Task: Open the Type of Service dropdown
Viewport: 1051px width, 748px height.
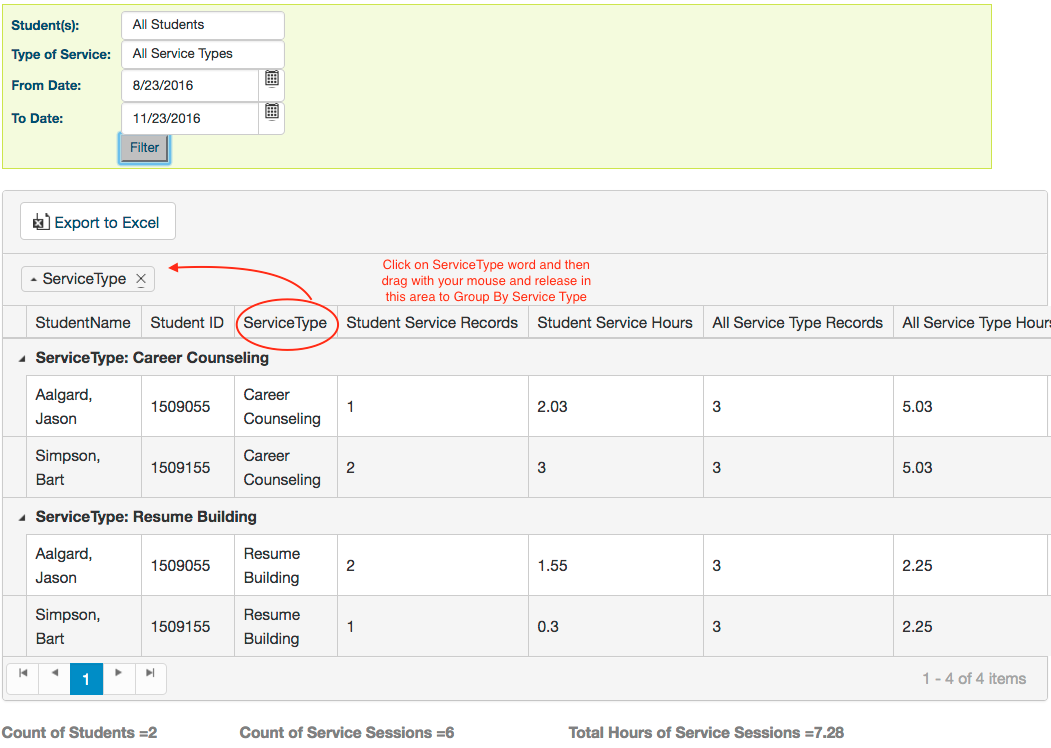Action: (202, 54)
